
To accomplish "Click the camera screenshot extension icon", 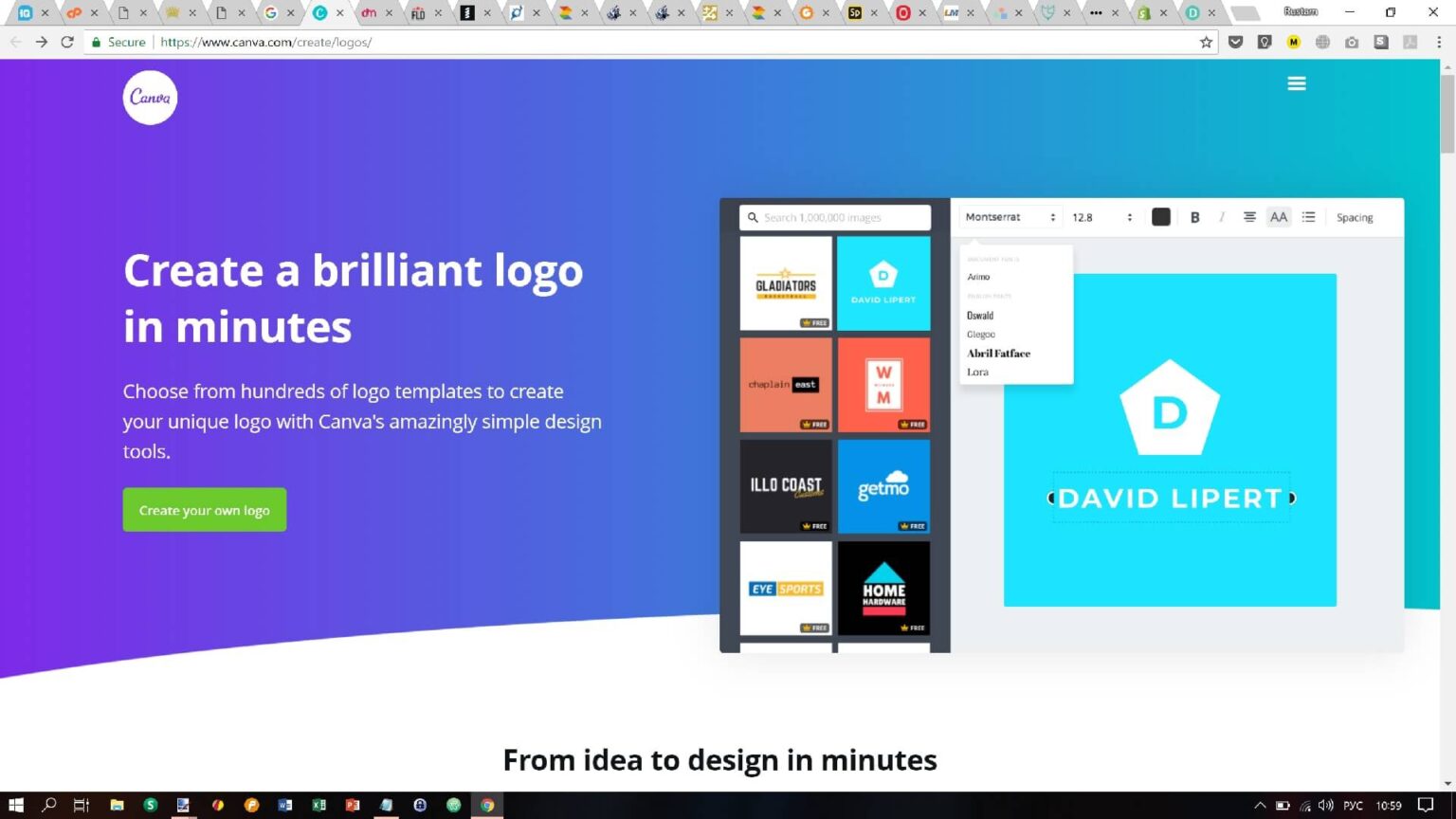I will point(1352,42).
